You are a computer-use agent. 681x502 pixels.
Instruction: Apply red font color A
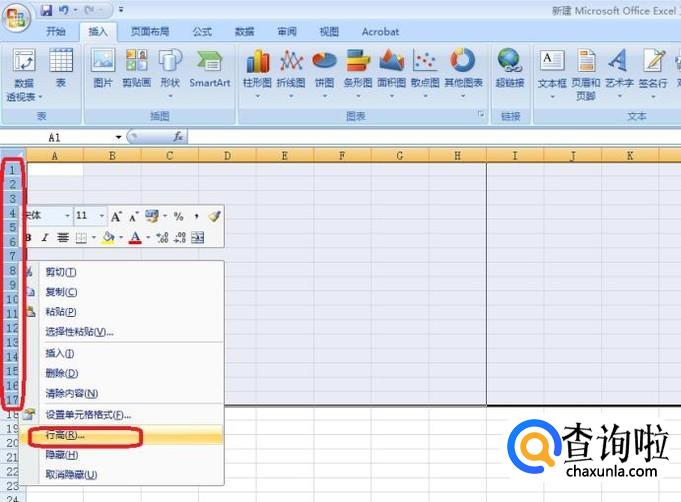tap(136, 237)
